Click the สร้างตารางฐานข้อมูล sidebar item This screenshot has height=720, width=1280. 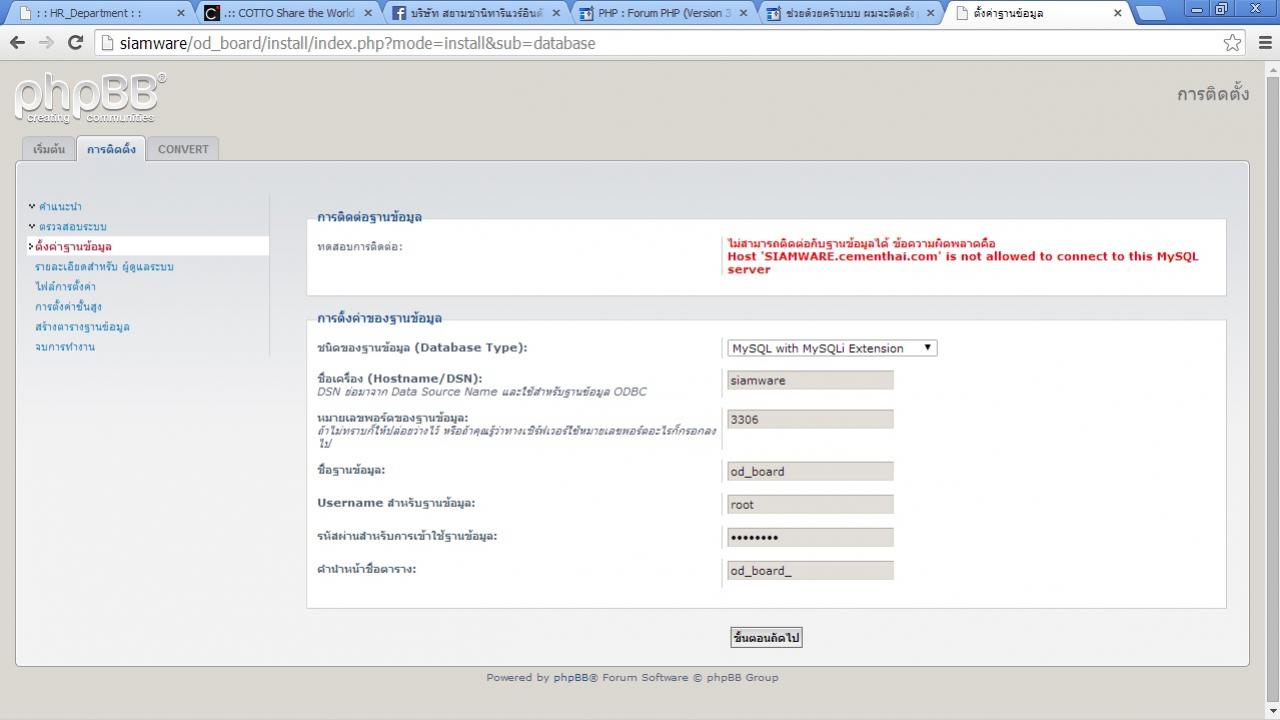(82, 326)
